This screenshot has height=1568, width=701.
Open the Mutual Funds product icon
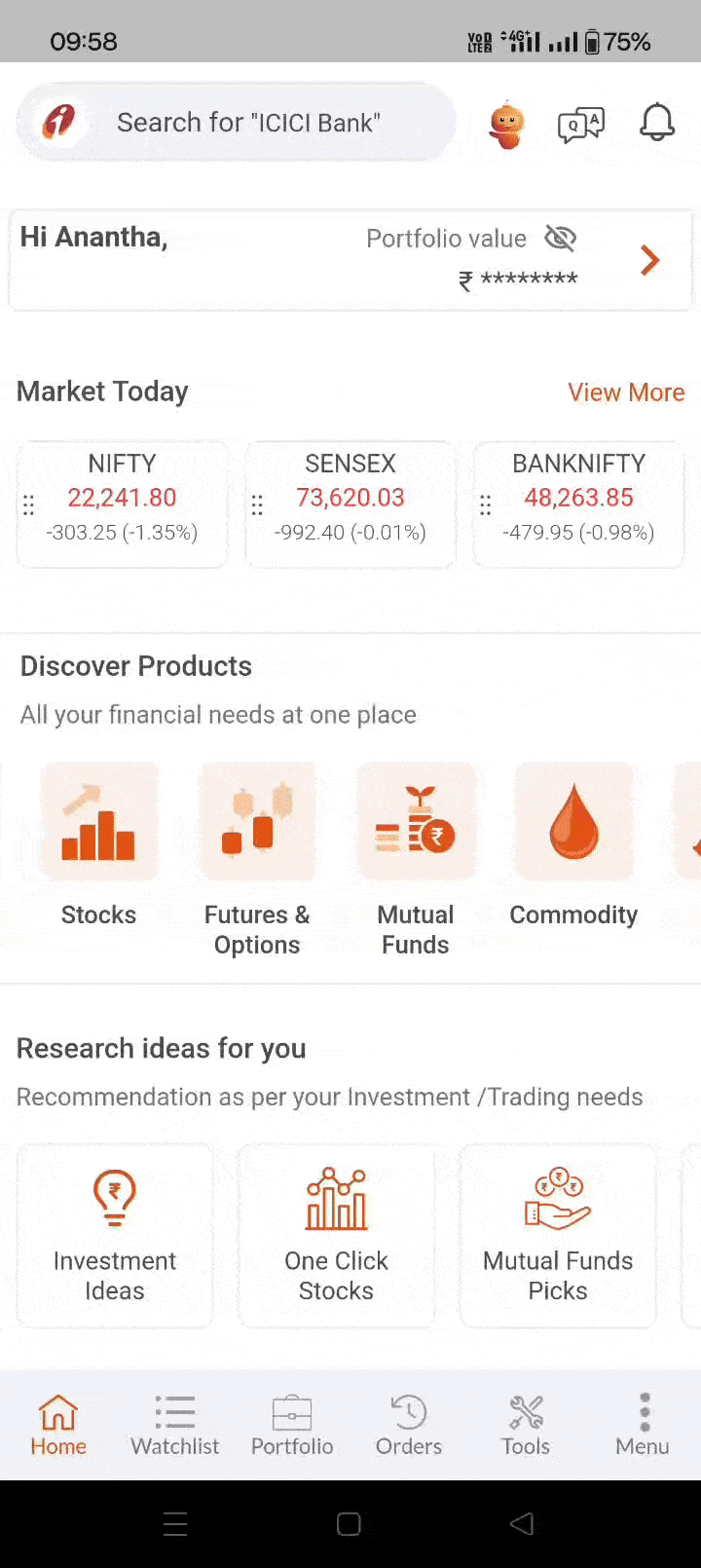(416, 823)
